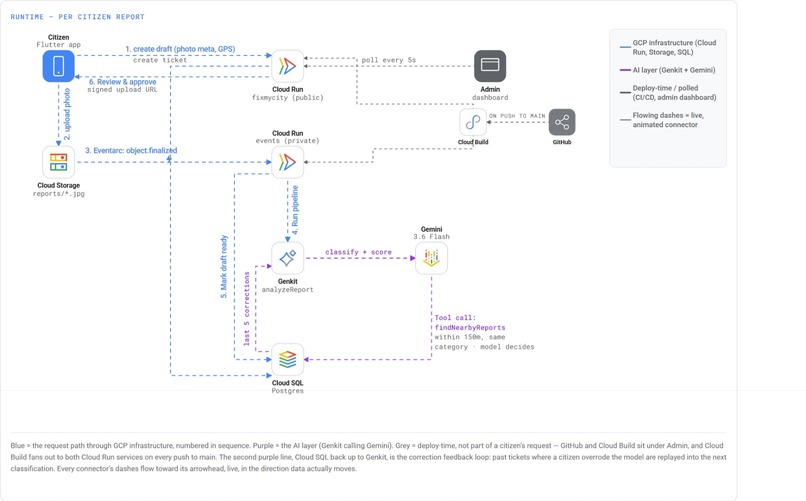
Task: Click the 'create ticket' label
Action: [x=160, y=60]
